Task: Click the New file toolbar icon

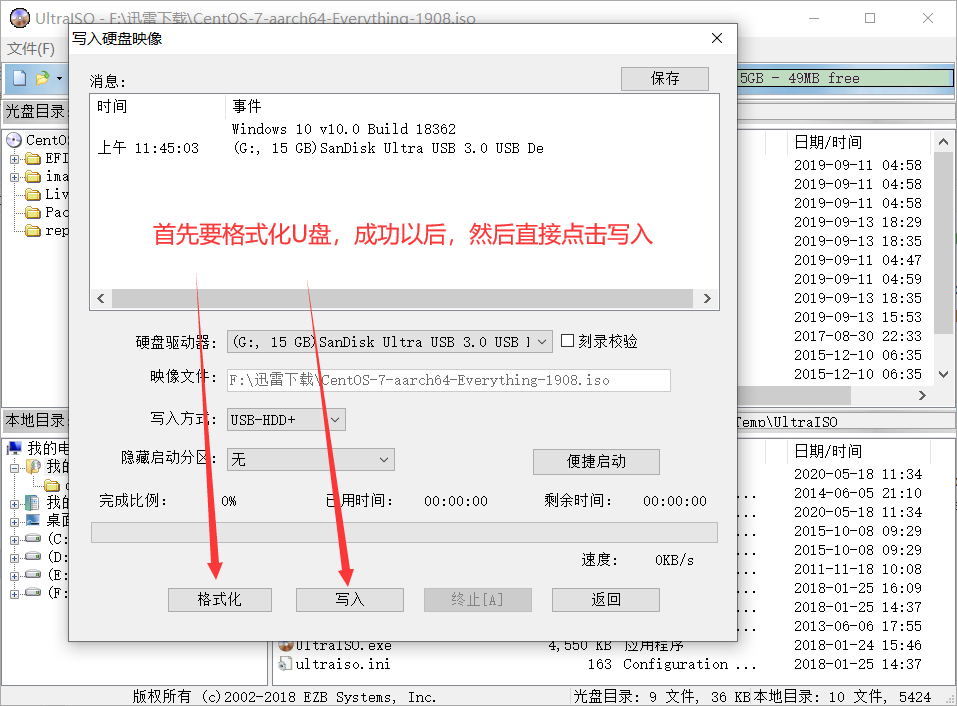Action: point(20,78)
